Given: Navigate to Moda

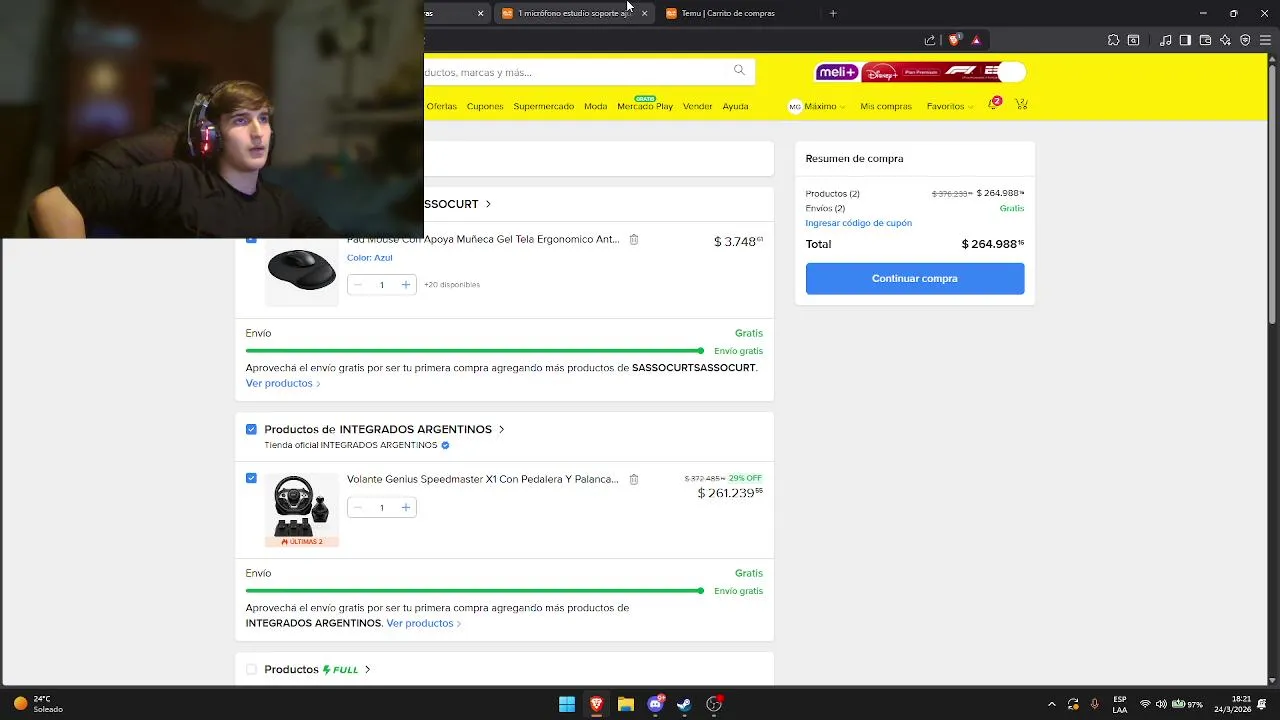Looking at the screenshot, I should (595, 106).
